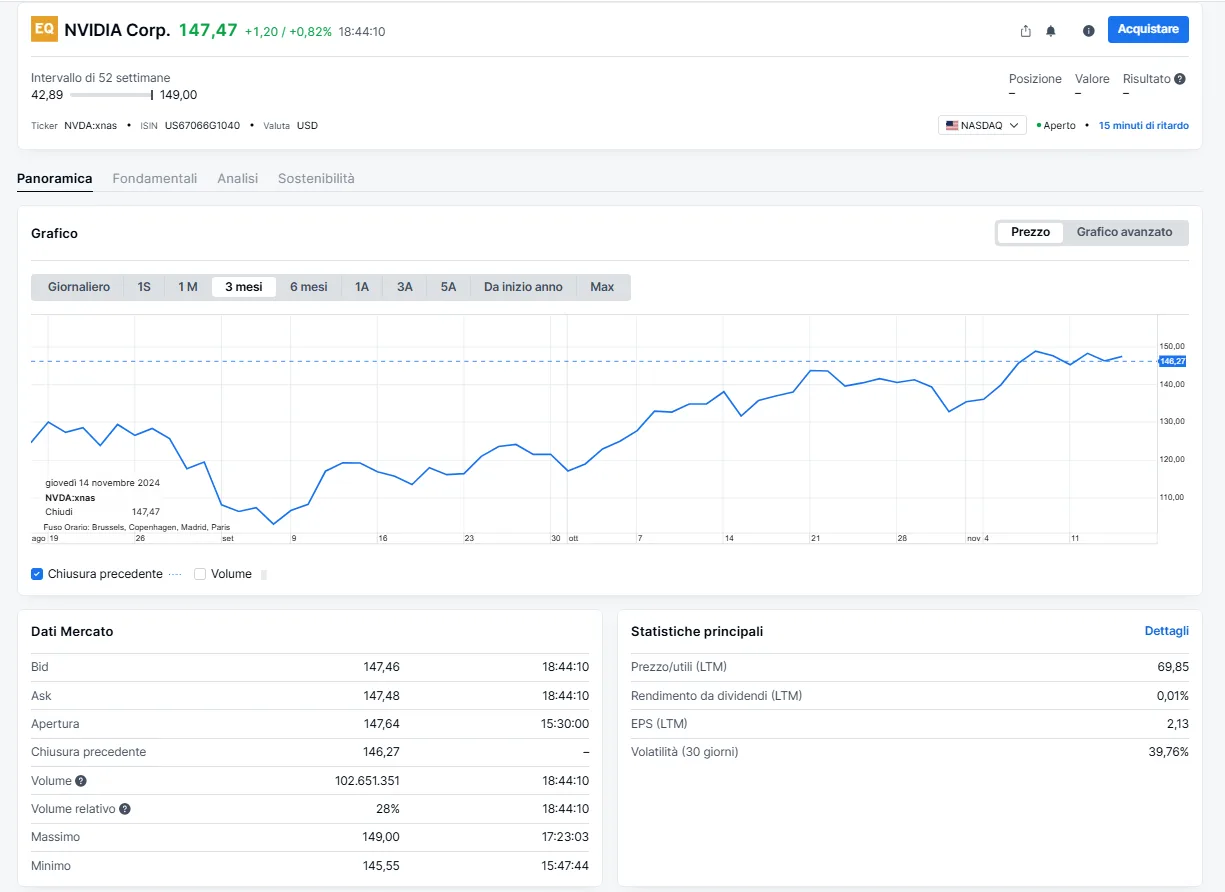Viewport: 1225px width, 892px height.
Task: Open the Dettagli link
Action: tap(1167, 631)
